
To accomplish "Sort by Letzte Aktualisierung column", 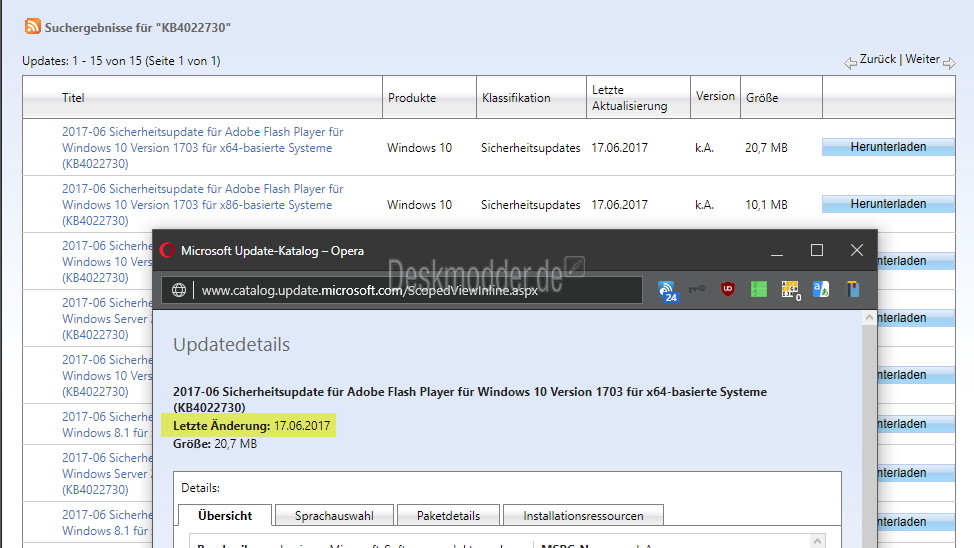I will click(629, 98).
